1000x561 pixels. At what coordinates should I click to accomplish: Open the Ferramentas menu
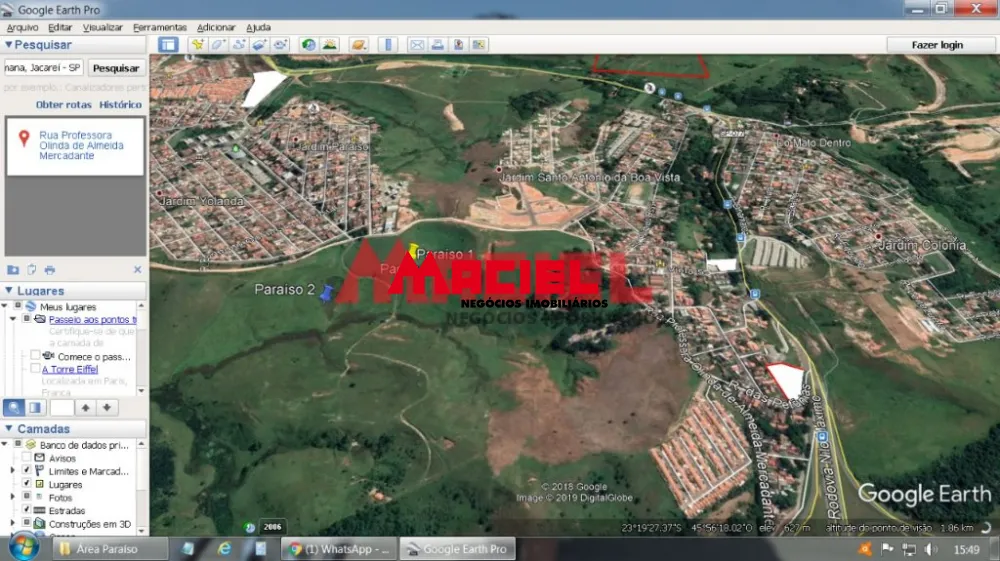(x=159, y=27)
